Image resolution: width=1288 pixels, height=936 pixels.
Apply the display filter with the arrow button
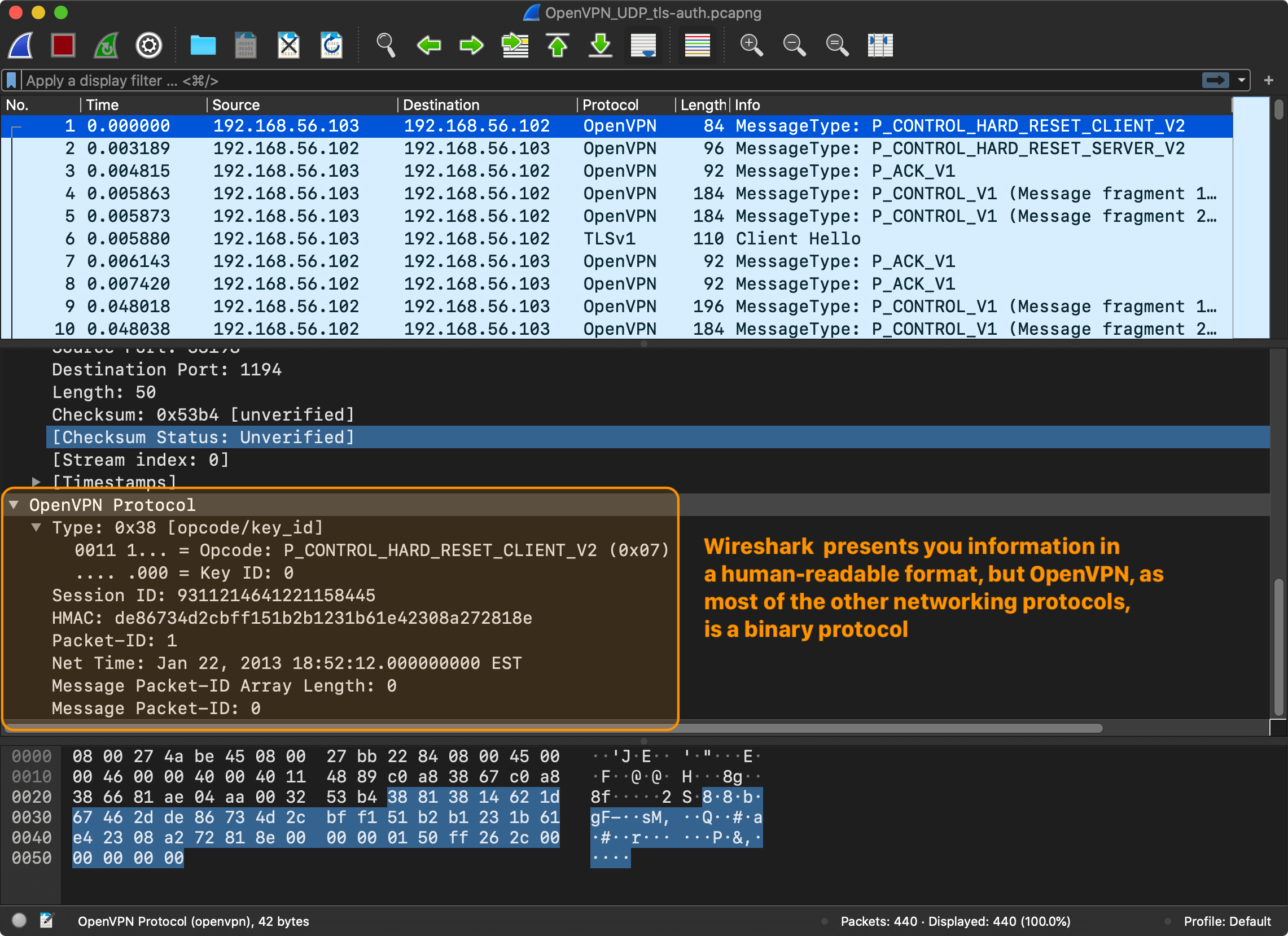pyautogui.click(x=1215, y=81)
